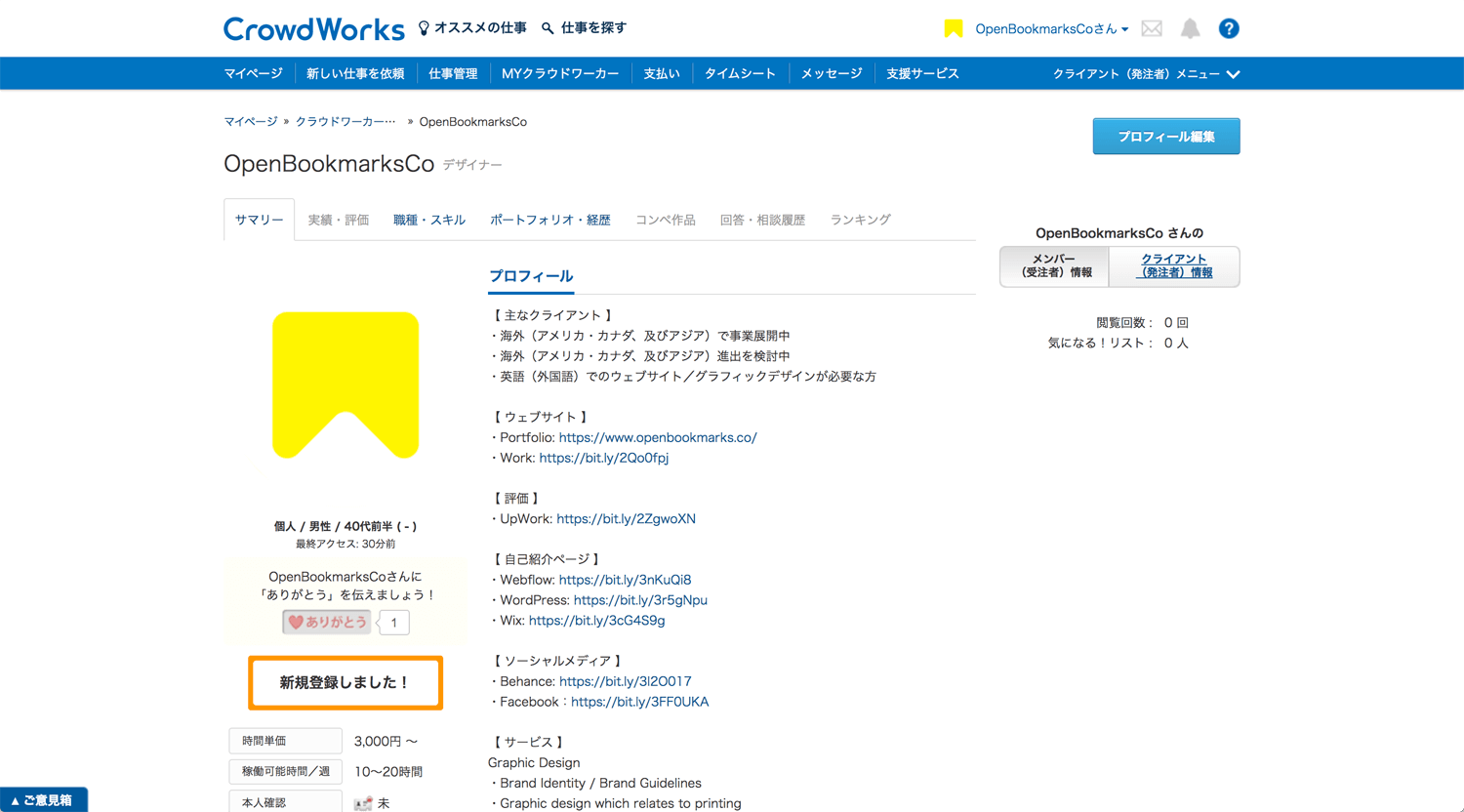
Task: Switch to ポートフォリオ・経歴 tab
Action: [550, 220]
